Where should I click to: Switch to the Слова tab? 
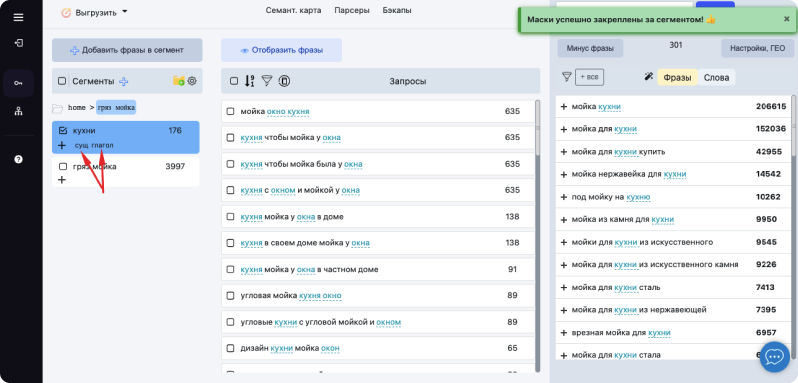(716, 77)
